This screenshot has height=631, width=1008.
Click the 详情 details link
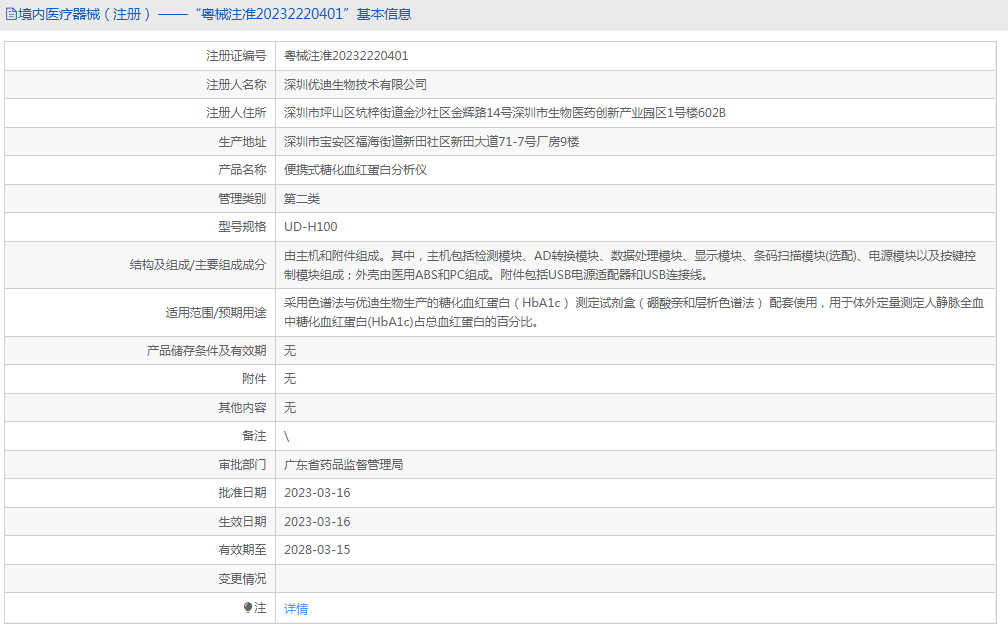point(296,609)
